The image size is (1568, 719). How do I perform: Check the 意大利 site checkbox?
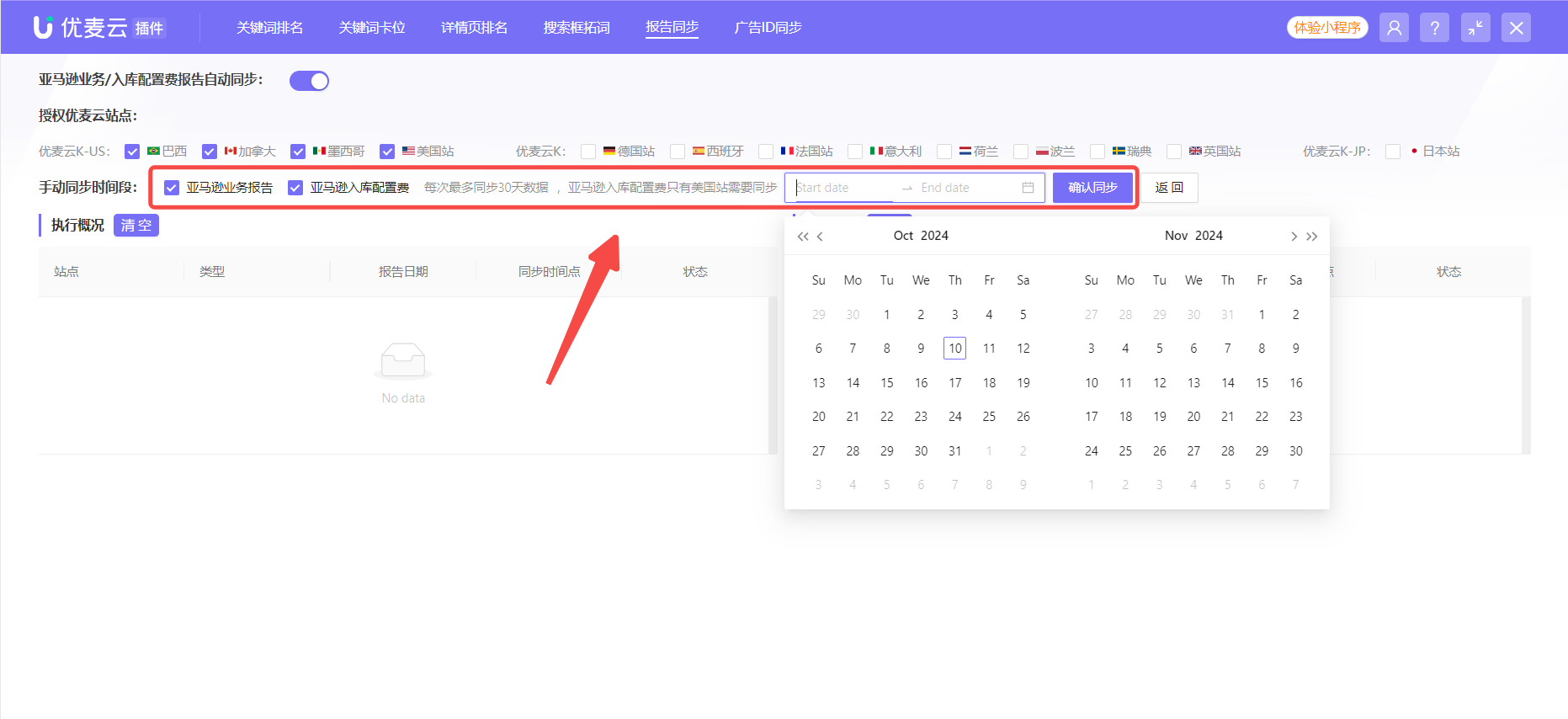[x=855, y=152]
